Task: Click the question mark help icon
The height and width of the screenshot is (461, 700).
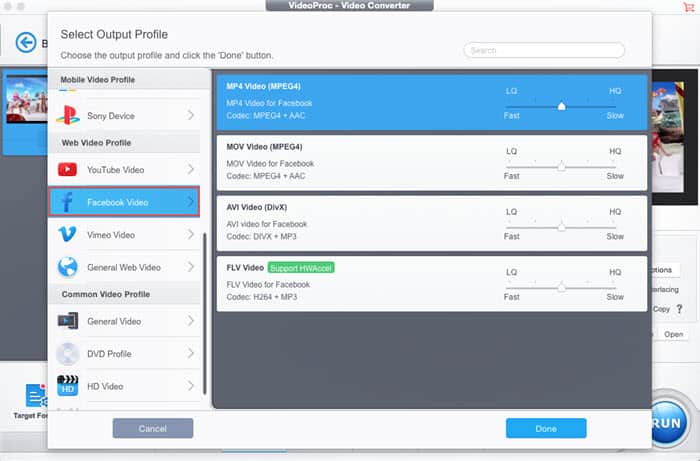Action: pyautogui.click(x=679, y=309)
